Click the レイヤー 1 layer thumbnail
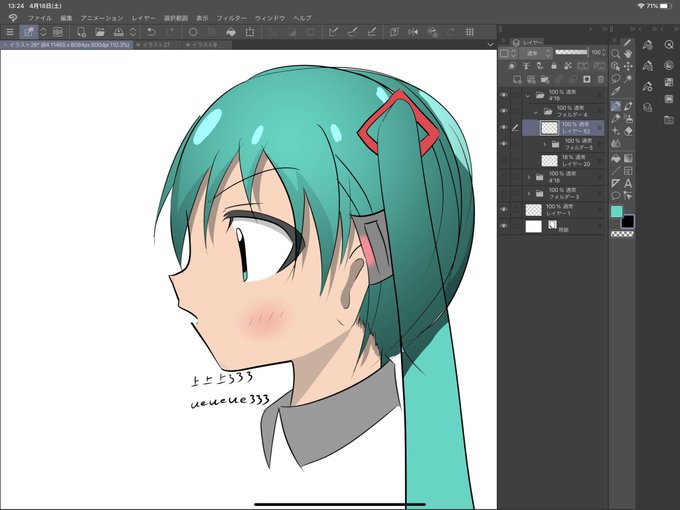The width and height of the screenshot is (680, 510). pos(533,210)
